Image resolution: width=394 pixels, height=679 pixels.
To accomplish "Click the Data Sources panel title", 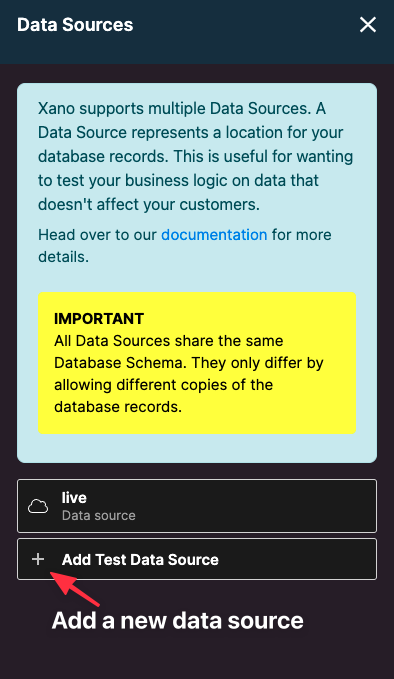I will pos(75,25).
